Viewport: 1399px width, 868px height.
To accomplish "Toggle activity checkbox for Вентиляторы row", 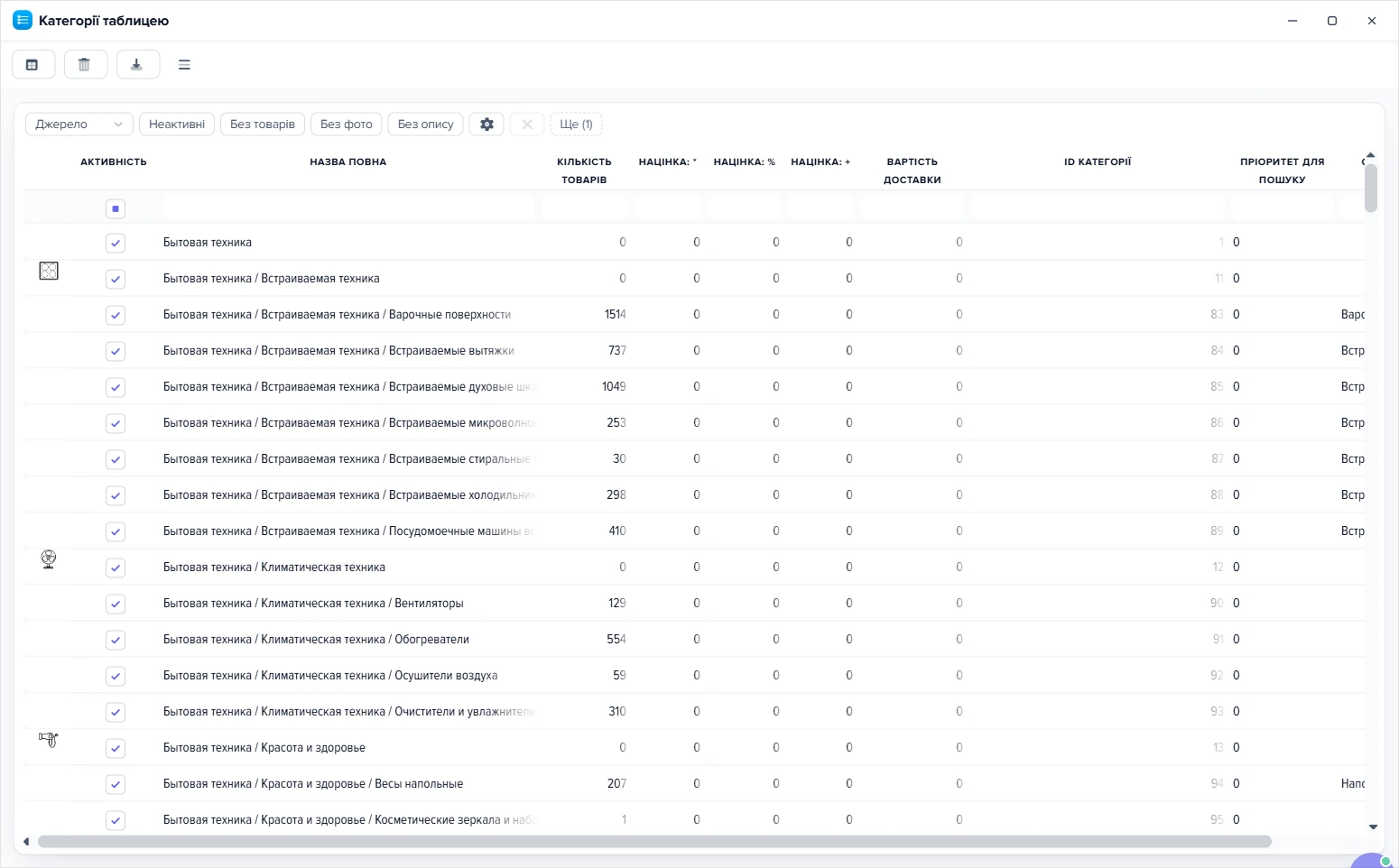I will click(x=116, y=604).
